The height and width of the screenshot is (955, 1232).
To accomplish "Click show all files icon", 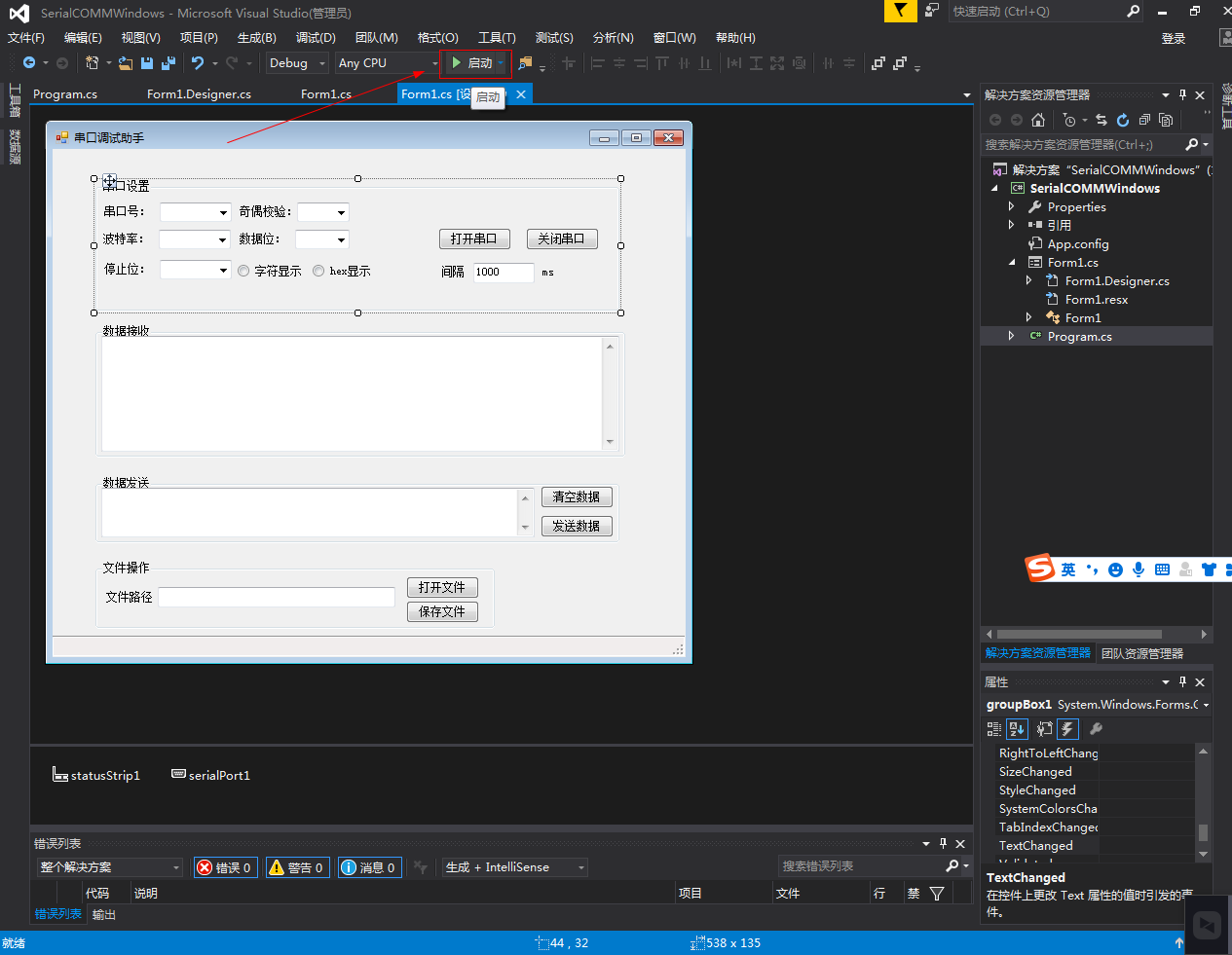I will [x=1166, y=120].
